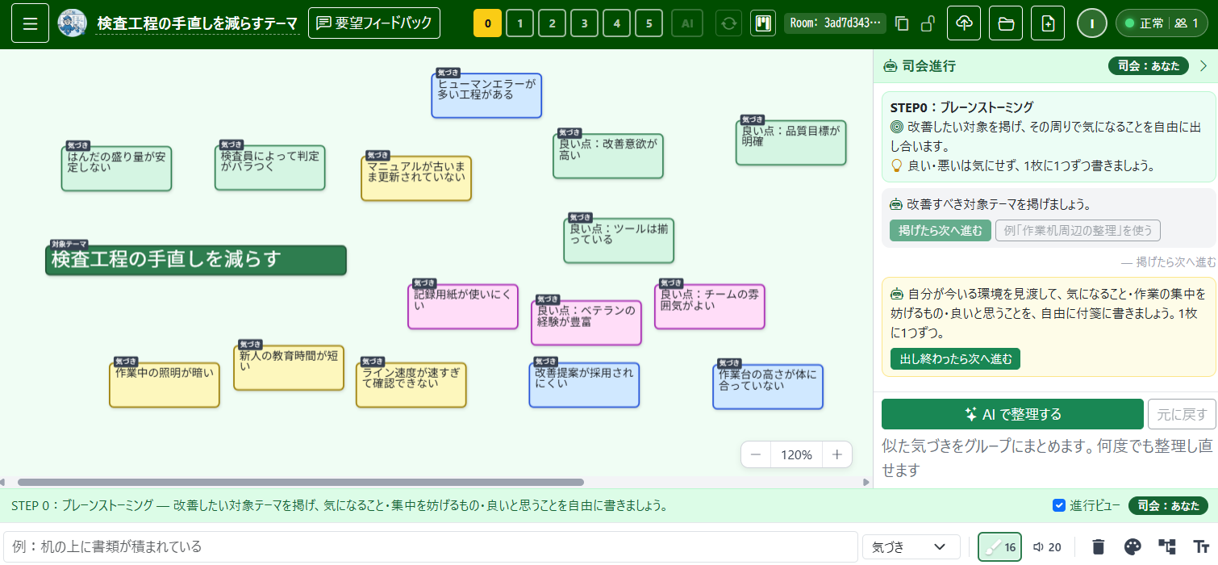Select the 新人の教育時間が短い note
This screenshot has height=565, width=1218.
[288, 368]
